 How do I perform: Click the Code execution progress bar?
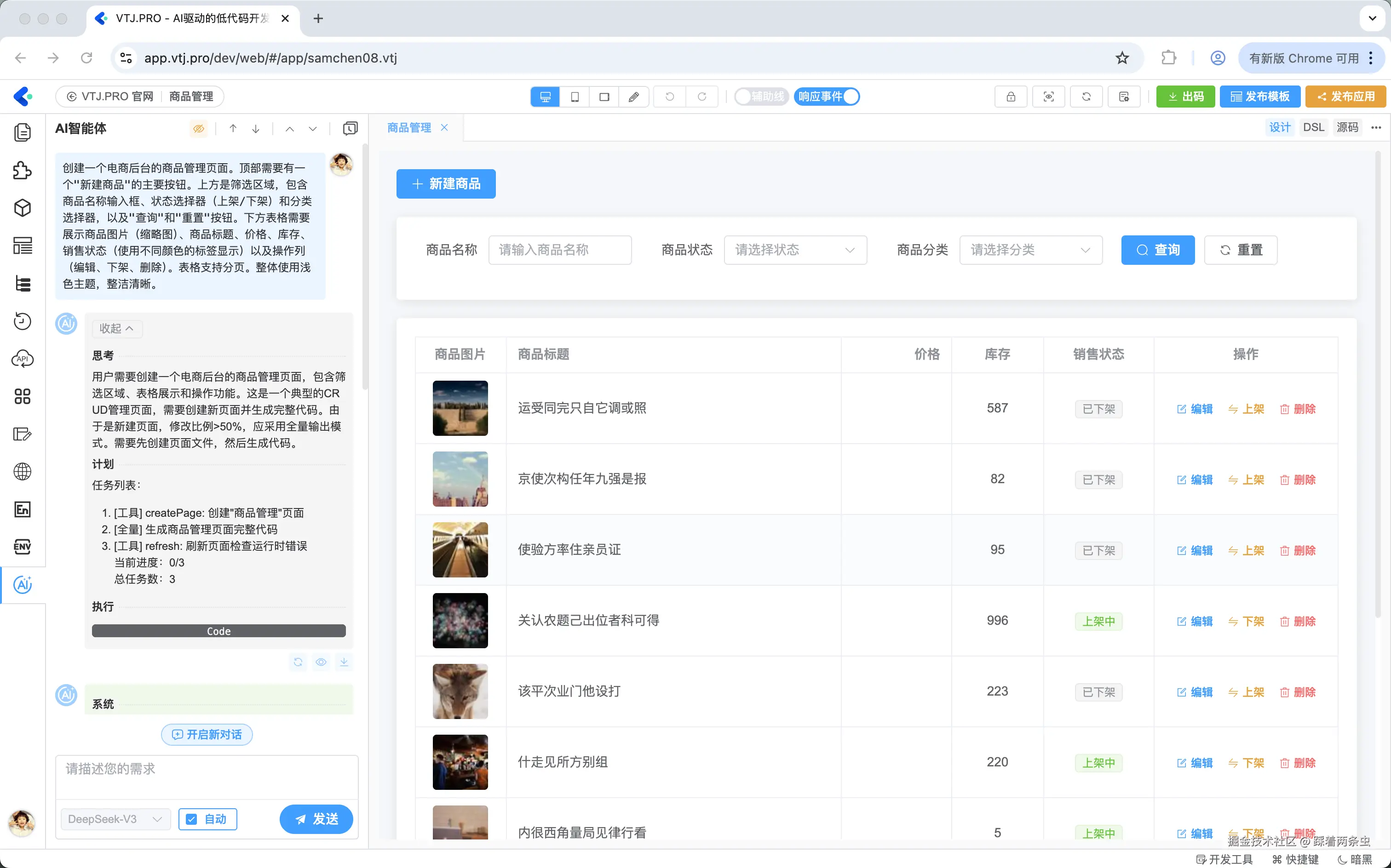218,631
